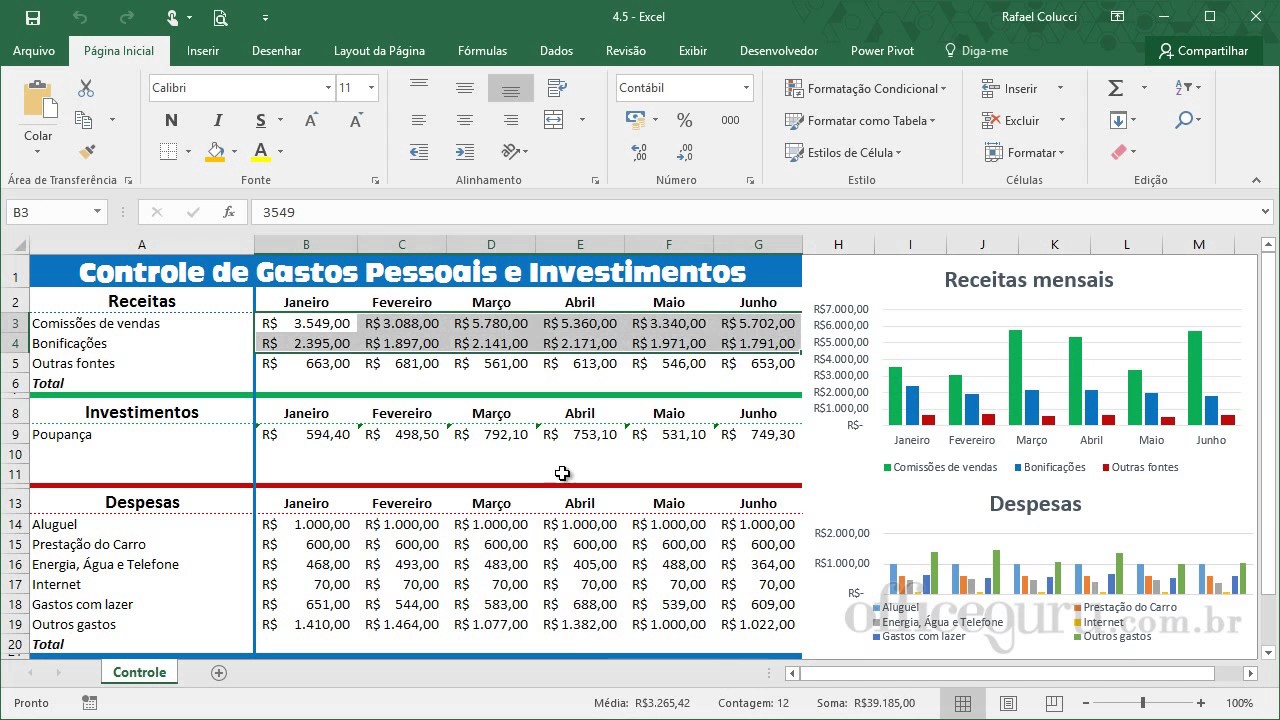Click the Percent style icon
The image size is (1280, 720).
coord(685,120)
